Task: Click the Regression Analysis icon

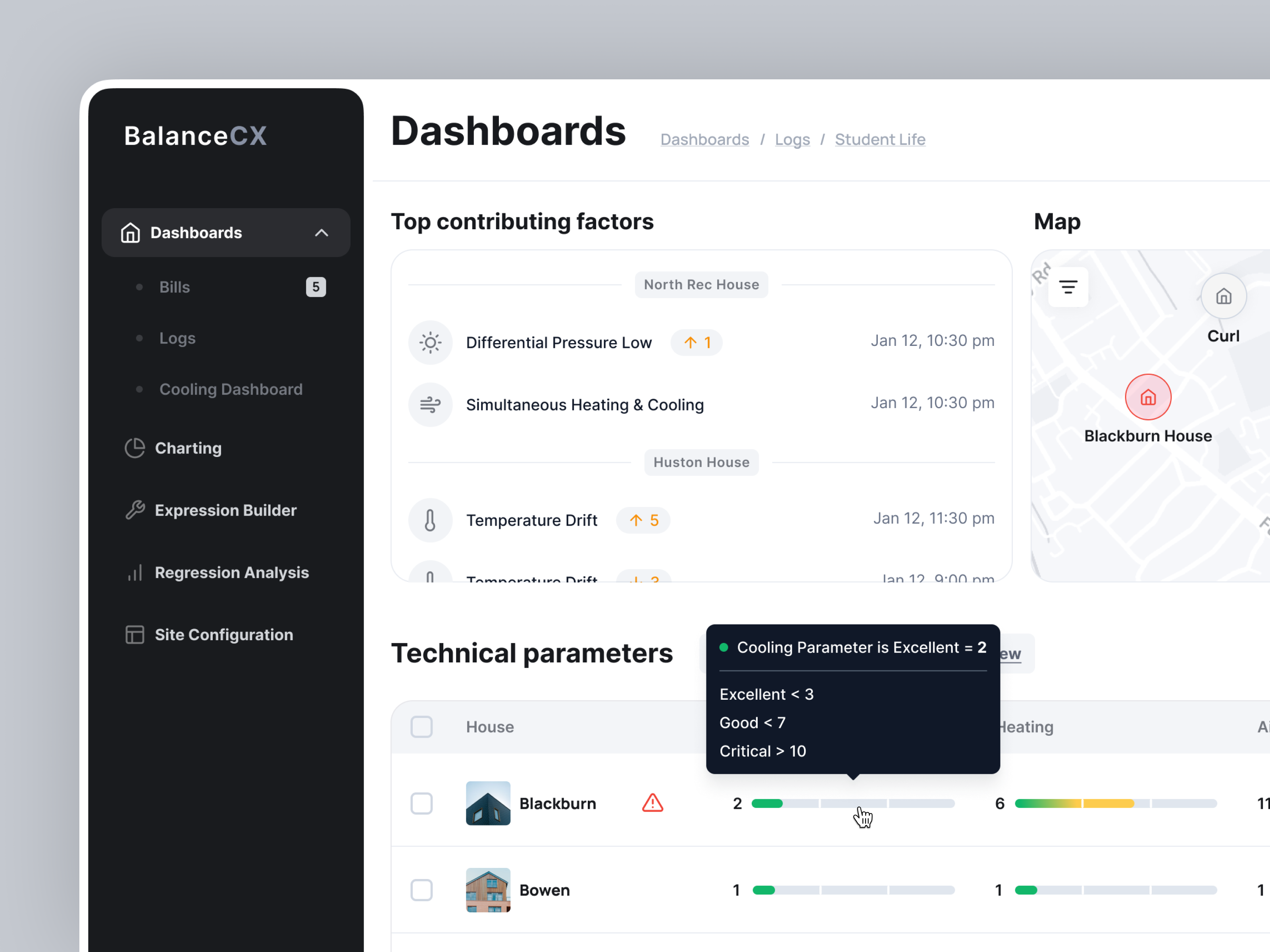Action: click(135, 572)
